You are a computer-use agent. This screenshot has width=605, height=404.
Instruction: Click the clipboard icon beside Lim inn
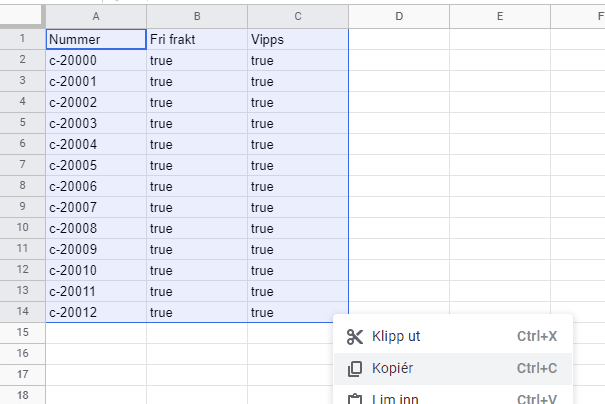[x=355, y=399]
